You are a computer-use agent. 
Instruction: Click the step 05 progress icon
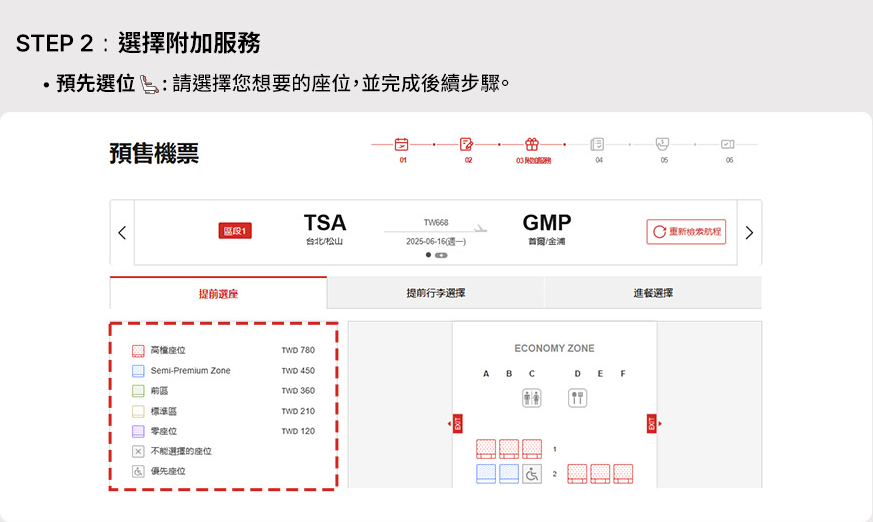(x=663, y=144)
